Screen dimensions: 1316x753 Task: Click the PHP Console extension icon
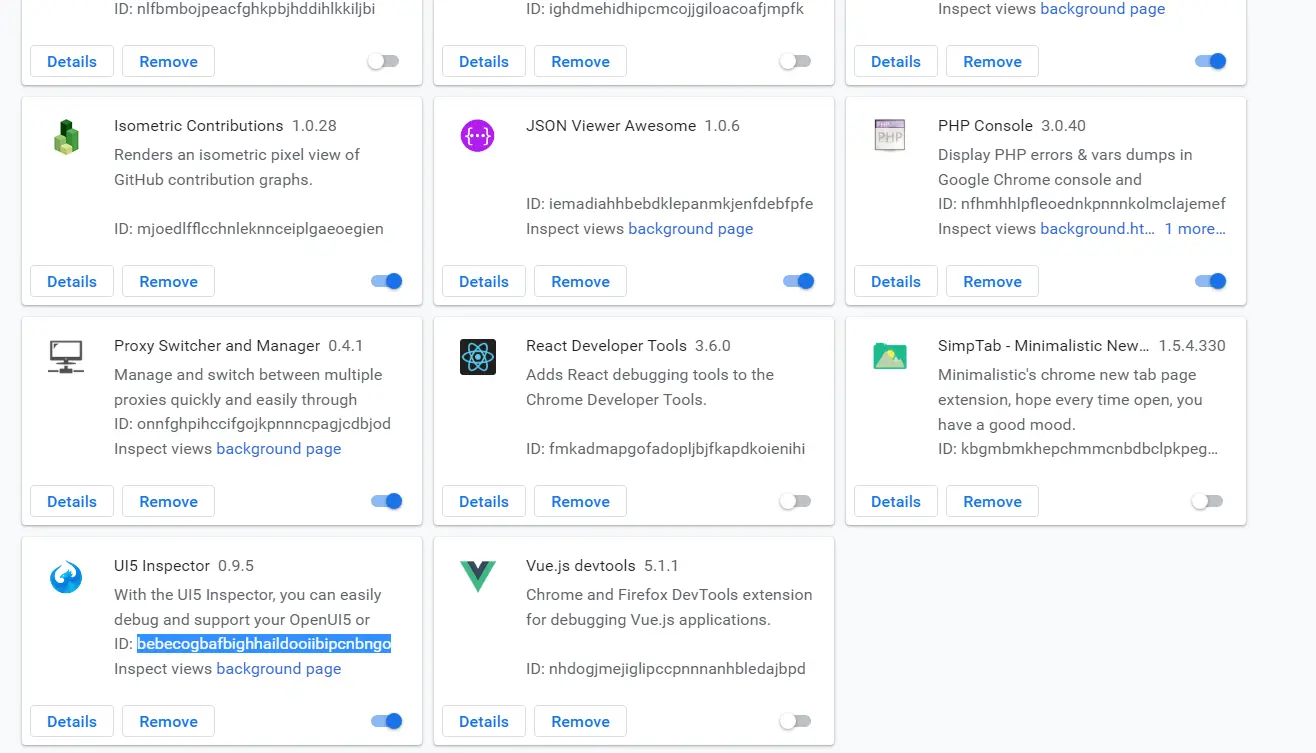pyautogui.click(x=890, y=136)
